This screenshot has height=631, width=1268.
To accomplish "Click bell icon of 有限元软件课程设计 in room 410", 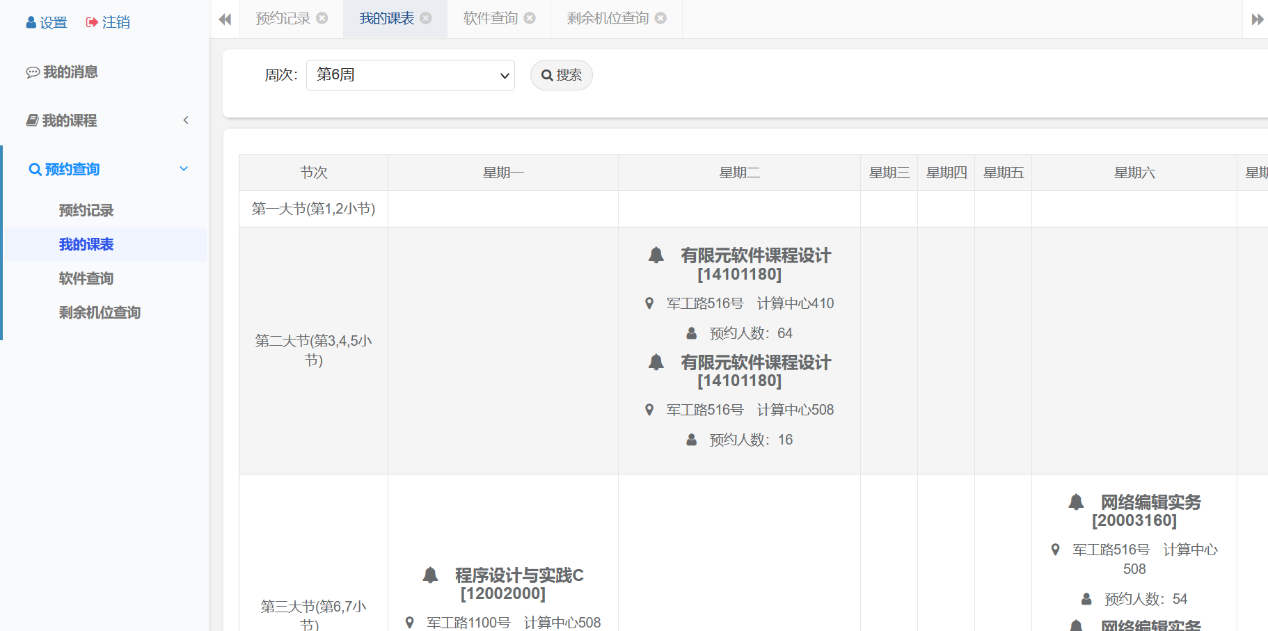I will pos(656,255).
